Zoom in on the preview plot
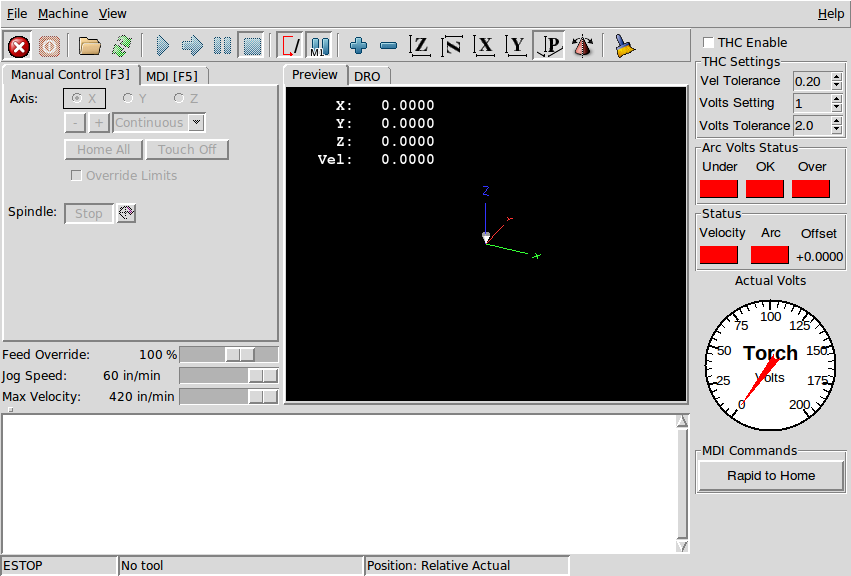Image resolution: width=851 pixels, height=576 pixels. point(358,45)
